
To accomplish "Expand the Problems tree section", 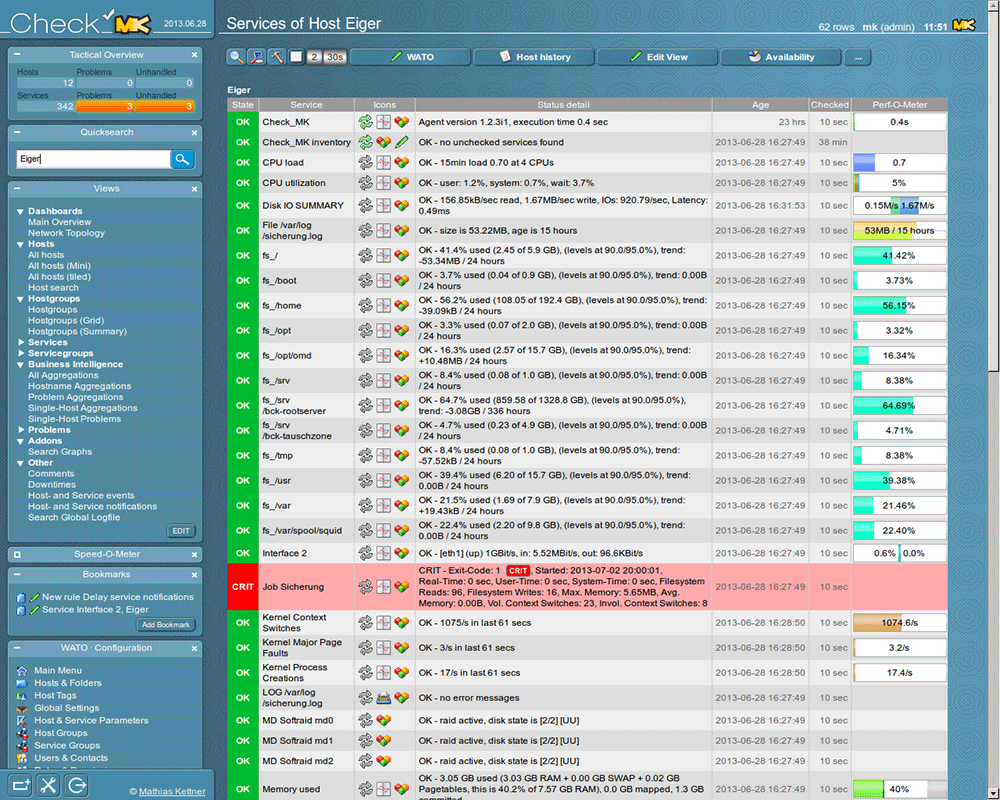I will pyautogui.click(x=20, y=430).
